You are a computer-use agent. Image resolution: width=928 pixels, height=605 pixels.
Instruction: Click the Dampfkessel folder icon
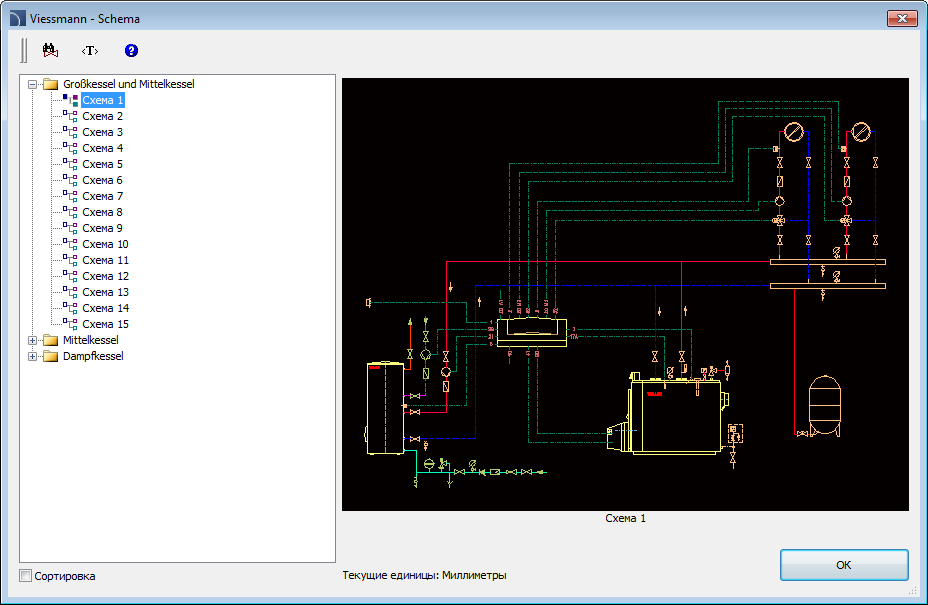click(51, 356)
